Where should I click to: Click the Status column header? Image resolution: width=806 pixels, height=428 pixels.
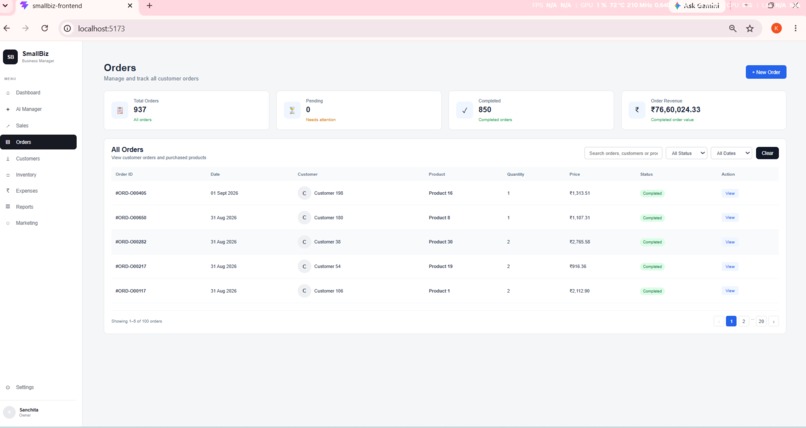(x=646, y=174)
